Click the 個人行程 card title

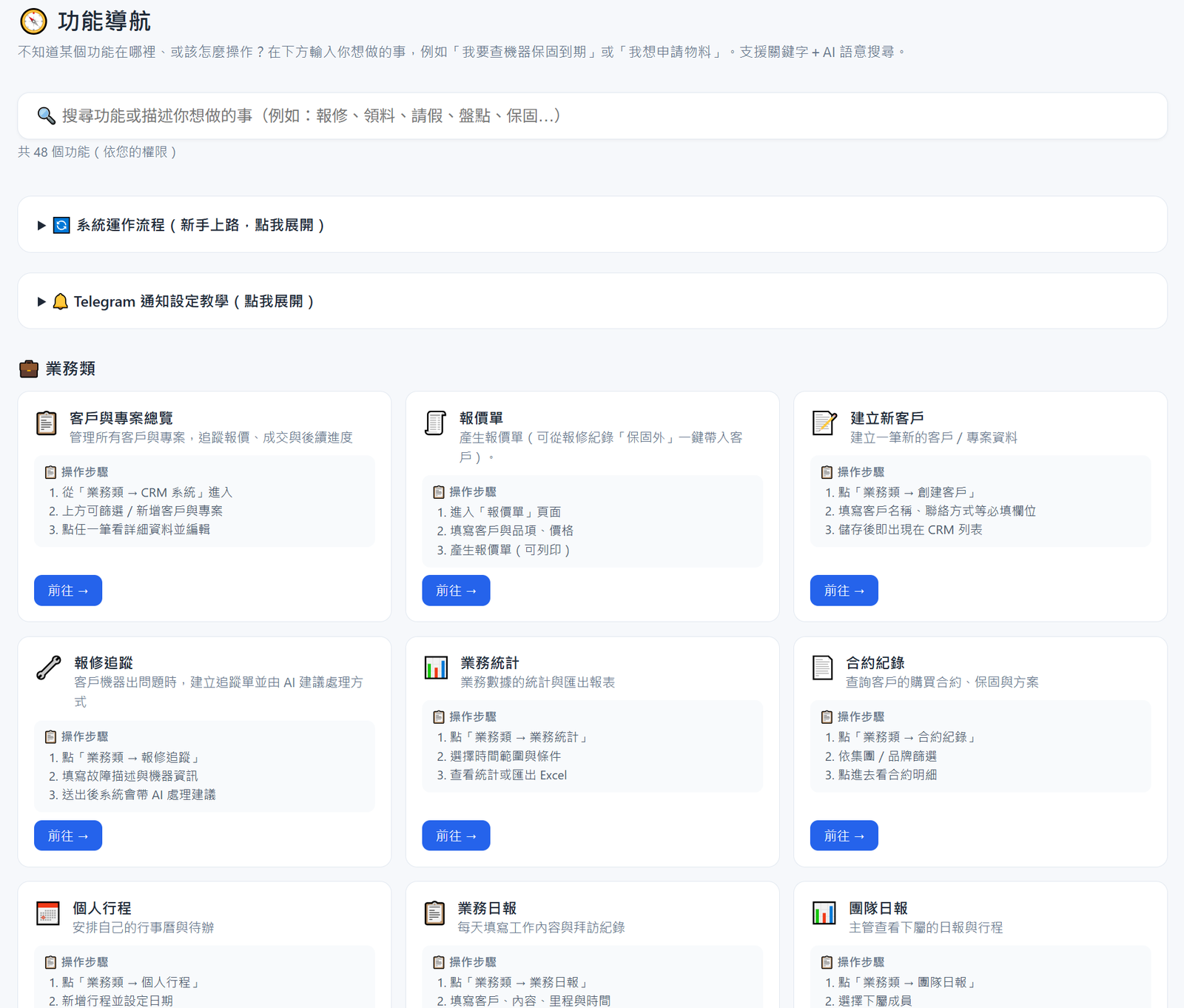(x=102, y=908)
